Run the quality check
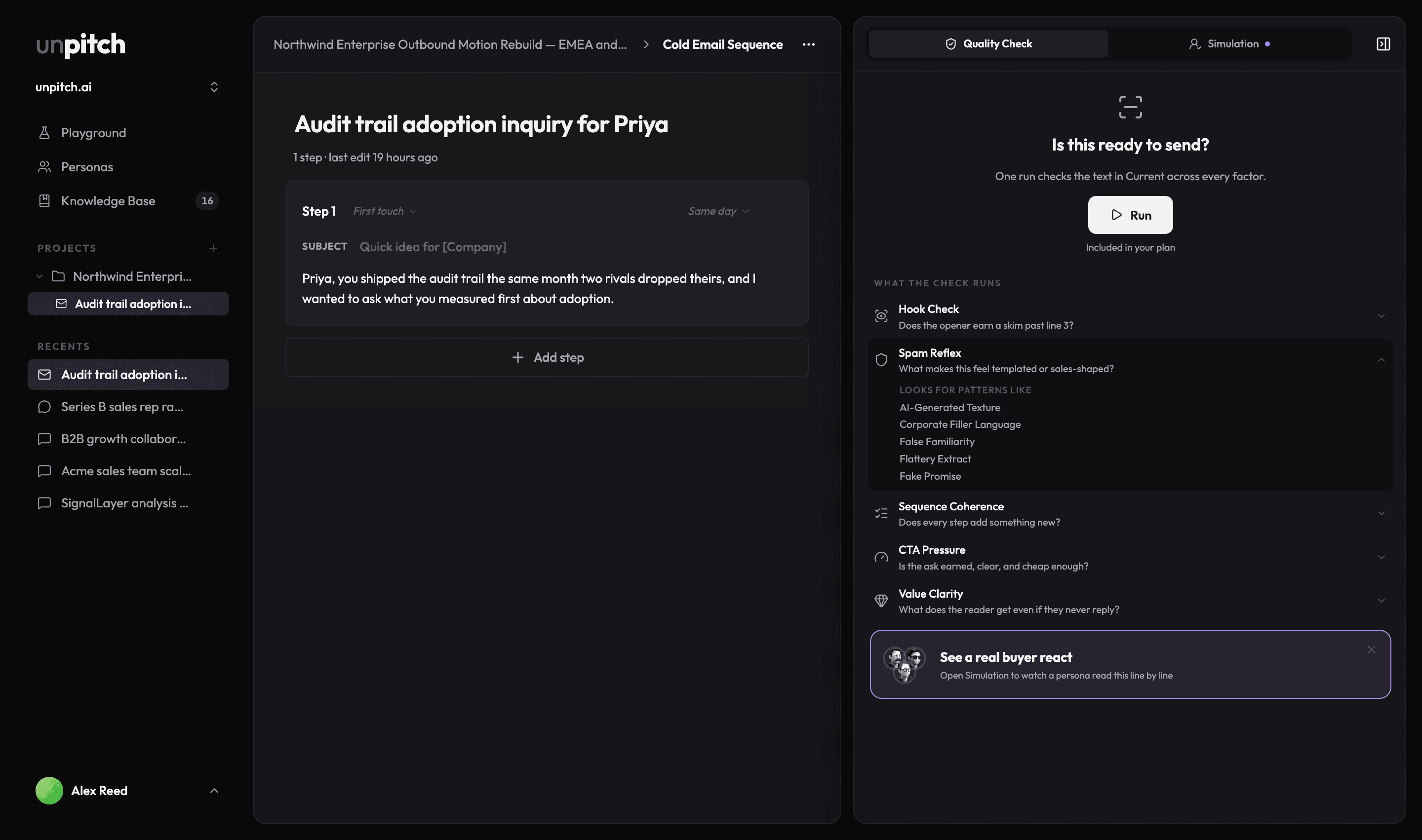 [x=1130, y=215]
